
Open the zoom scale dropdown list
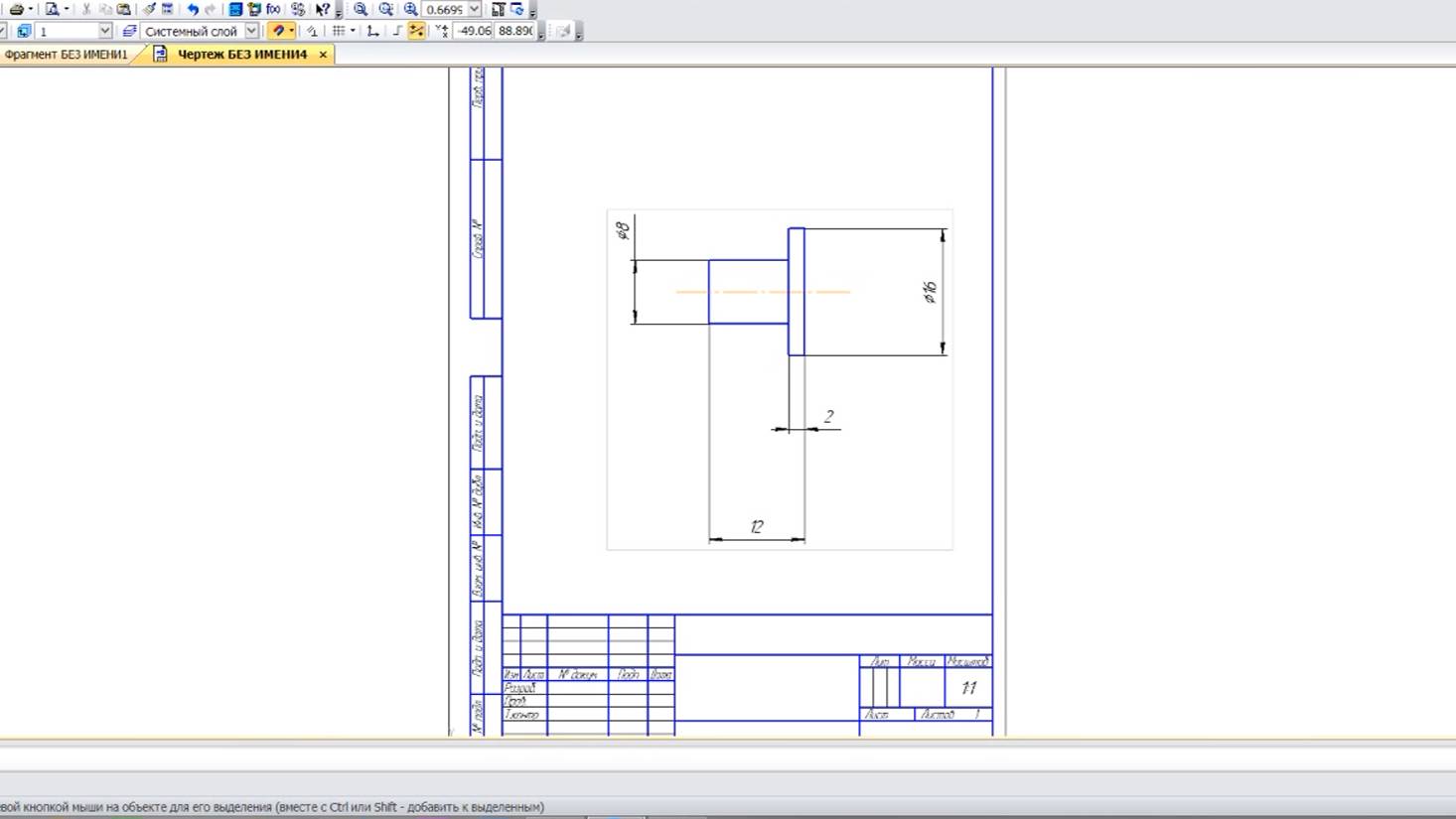click(x=474, y=9)
